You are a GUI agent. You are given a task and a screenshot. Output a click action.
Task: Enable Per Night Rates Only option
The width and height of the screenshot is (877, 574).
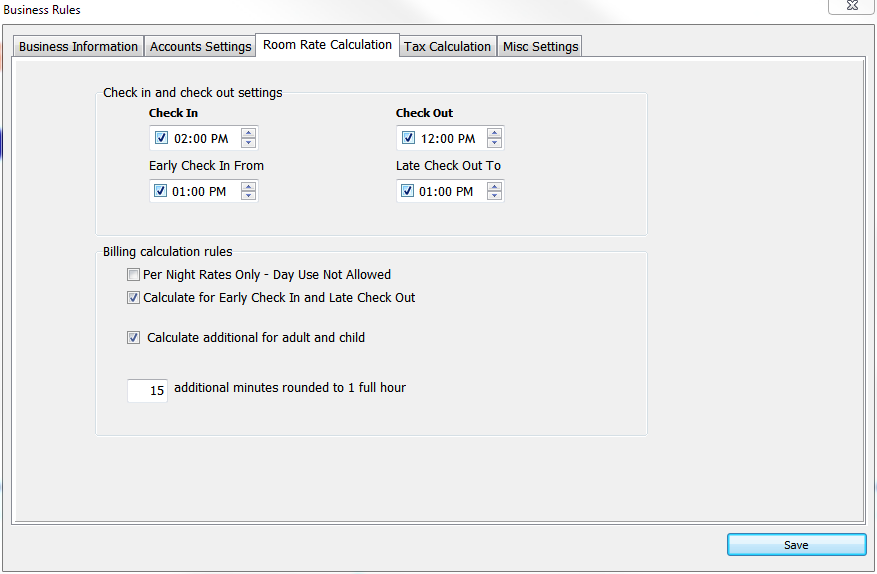click(133, 275)
